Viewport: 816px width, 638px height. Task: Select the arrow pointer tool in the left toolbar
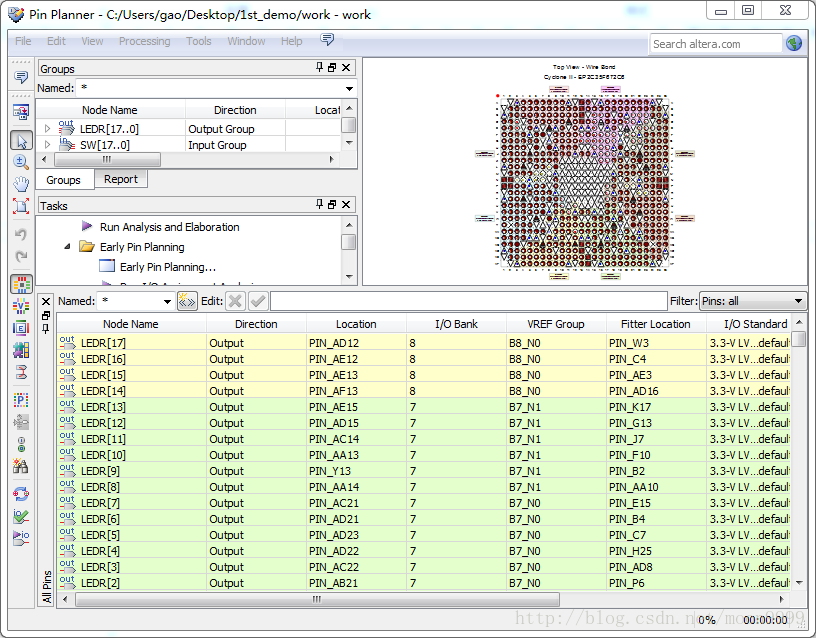tap(21, 141)
